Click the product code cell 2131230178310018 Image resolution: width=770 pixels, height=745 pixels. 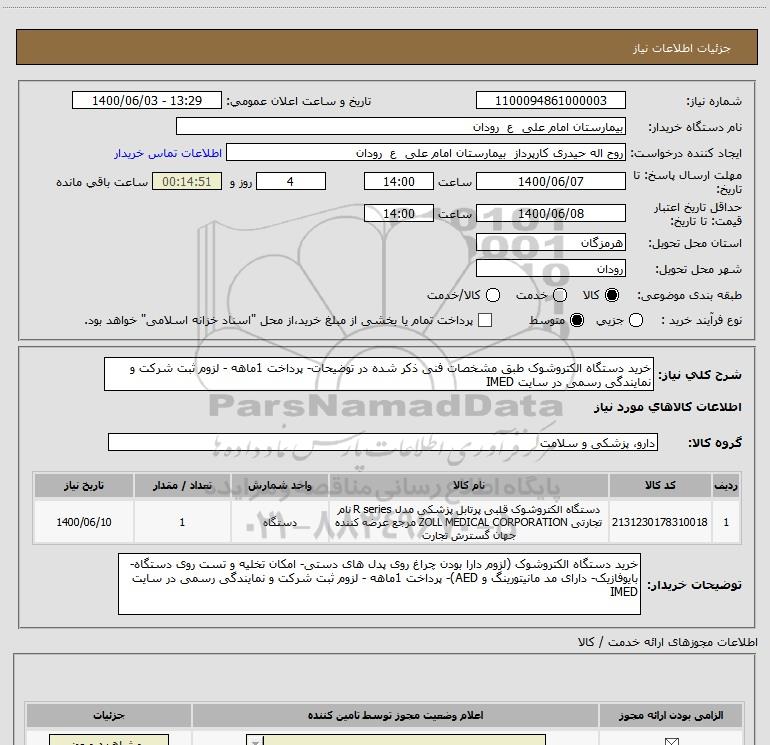click(x=660, y=522)
